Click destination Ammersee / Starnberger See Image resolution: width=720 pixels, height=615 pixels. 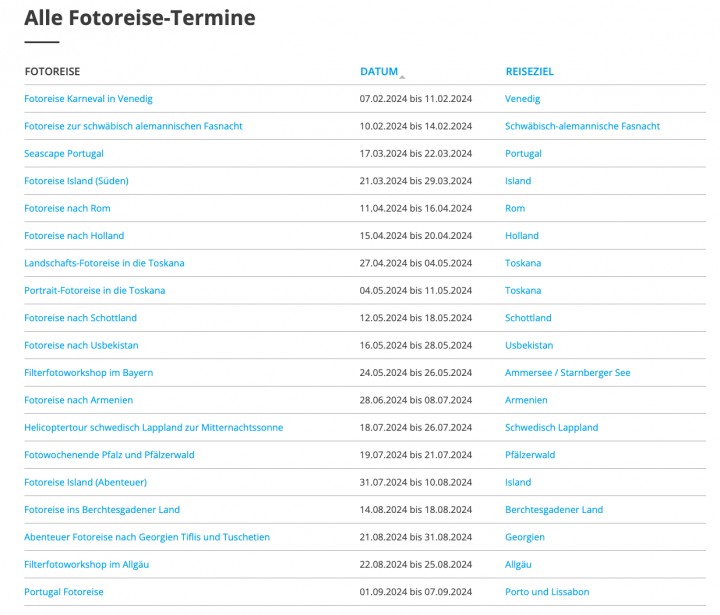point(568,373)
